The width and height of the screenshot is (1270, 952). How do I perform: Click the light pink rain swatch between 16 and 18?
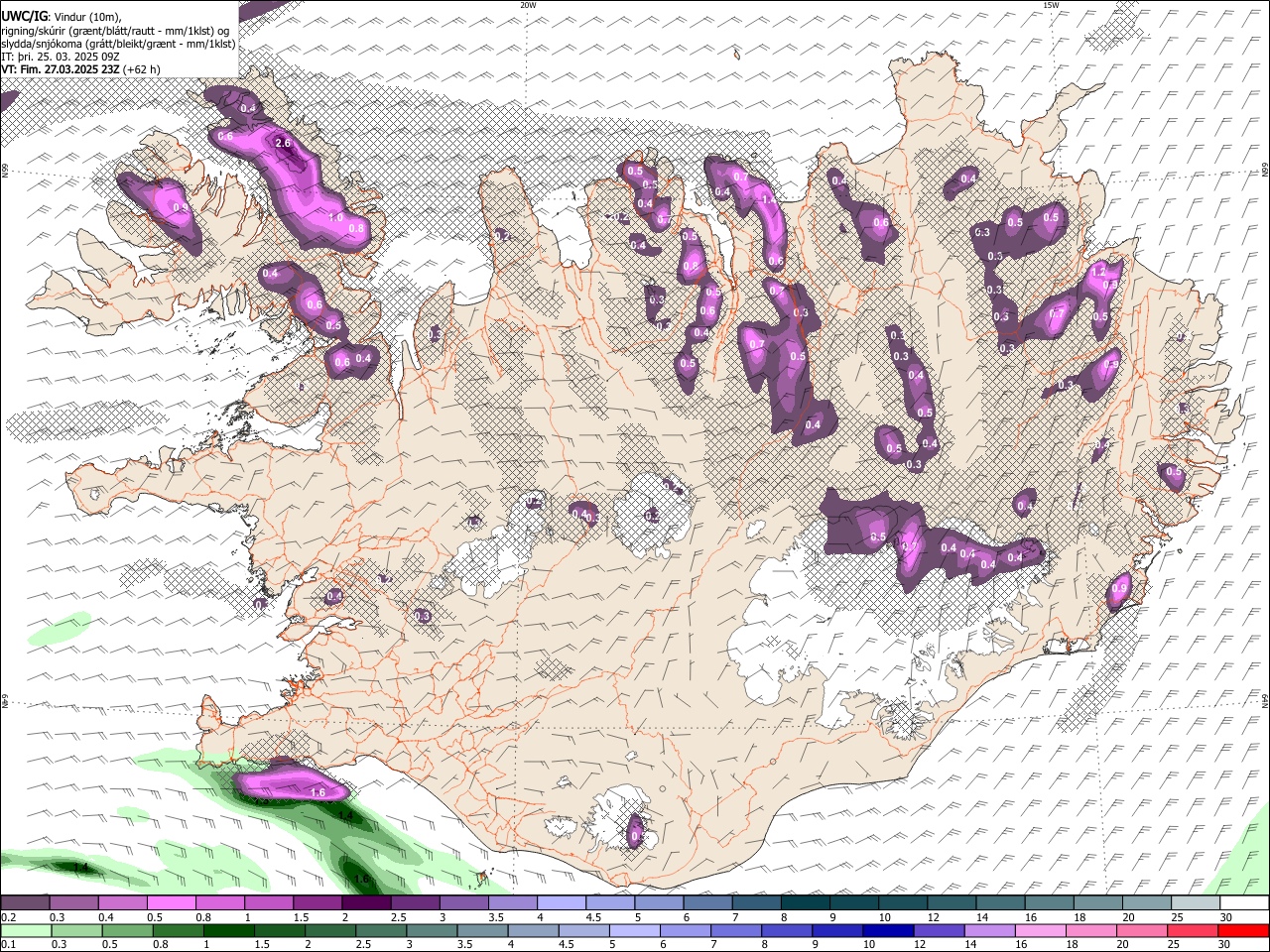coord(1041,930)
